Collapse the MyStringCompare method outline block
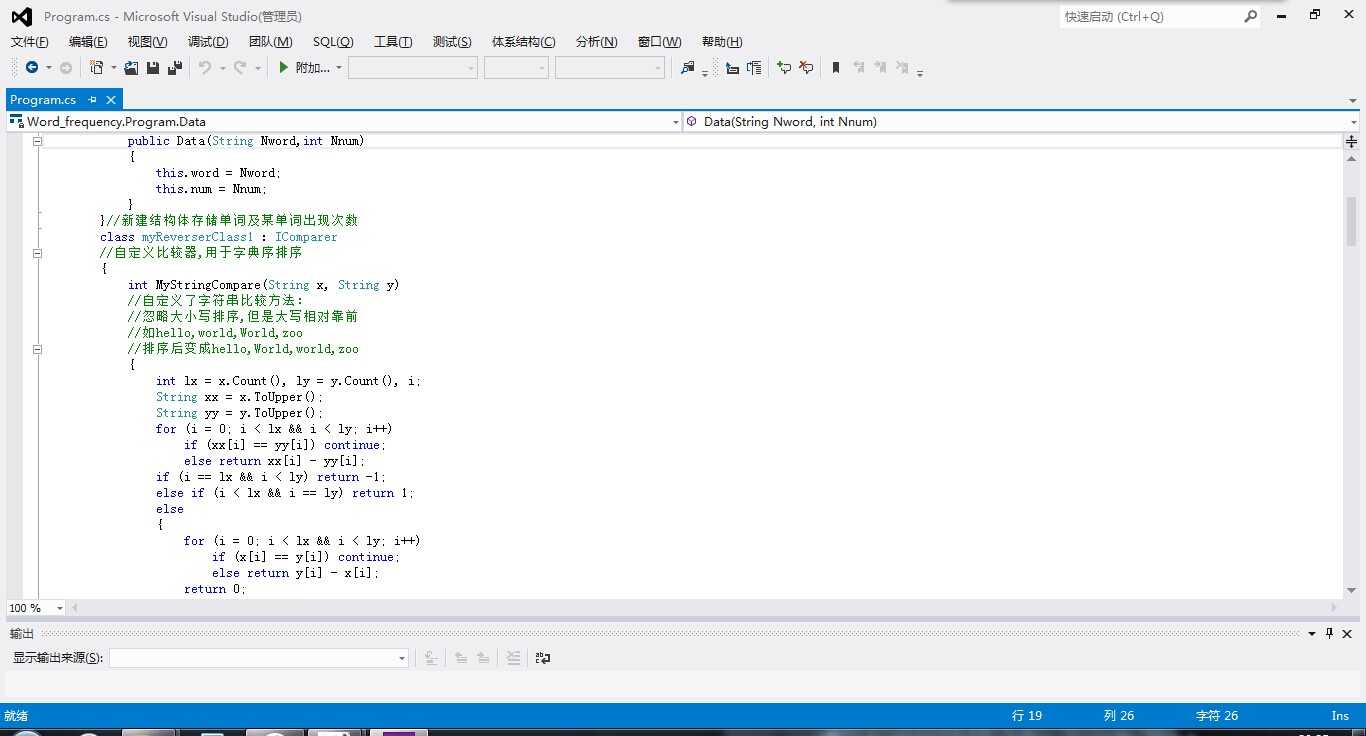 [38, 349]
